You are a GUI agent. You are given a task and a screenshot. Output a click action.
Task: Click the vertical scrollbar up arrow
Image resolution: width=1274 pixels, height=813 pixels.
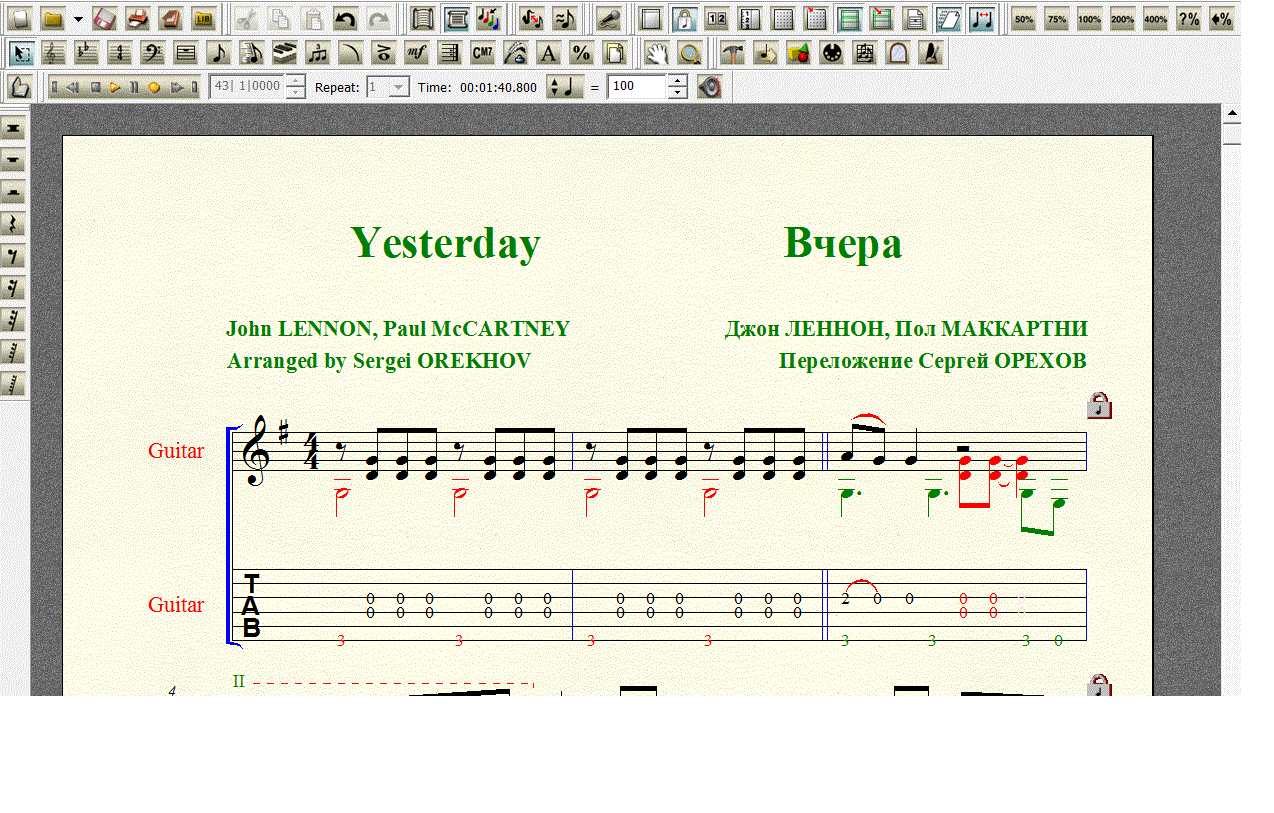[1232, 113]
